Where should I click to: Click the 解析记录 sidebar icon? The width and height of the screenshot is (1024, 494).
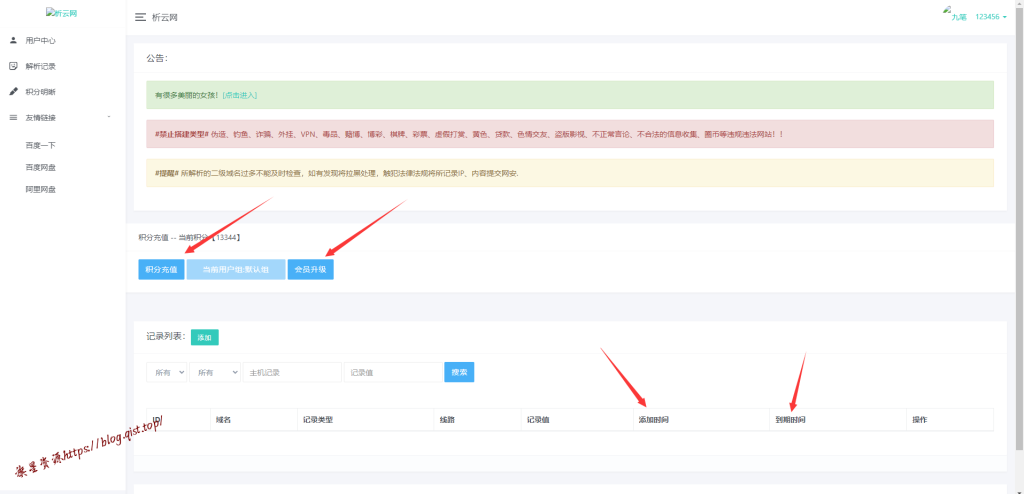(x=13, y=66)
